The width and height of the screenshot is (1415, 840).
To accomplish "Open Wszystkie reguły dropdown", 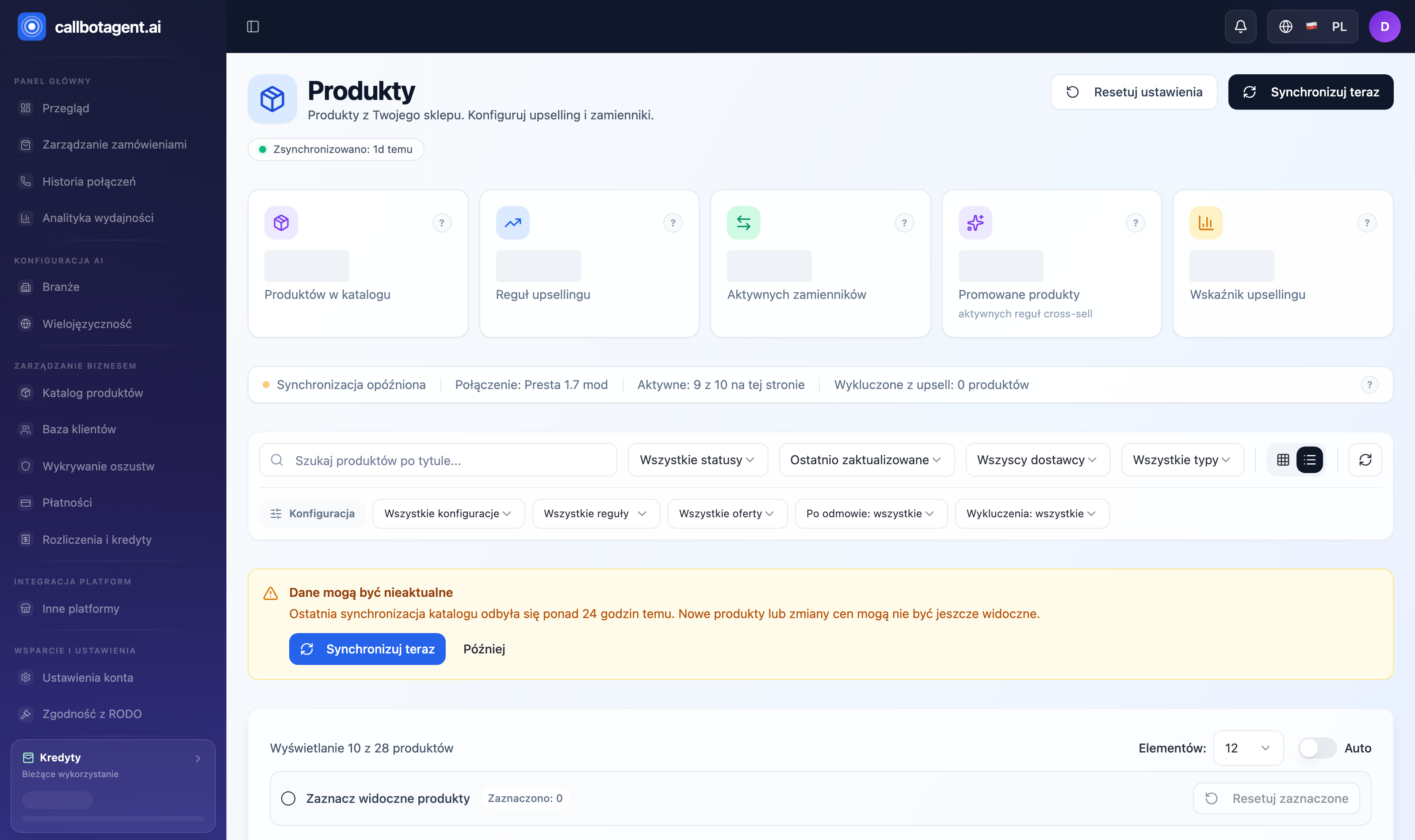I will tap(596, 513).
